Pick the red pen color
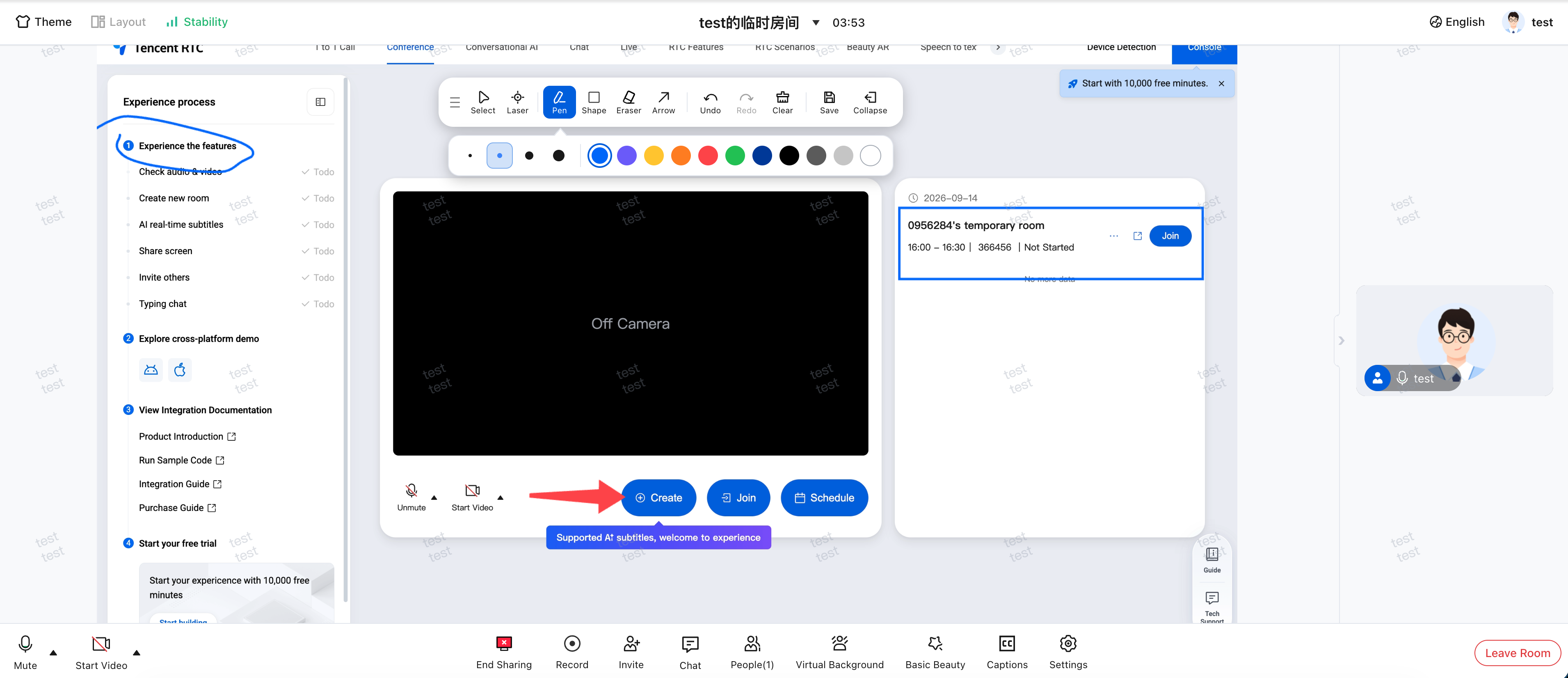 coord(707,155)
